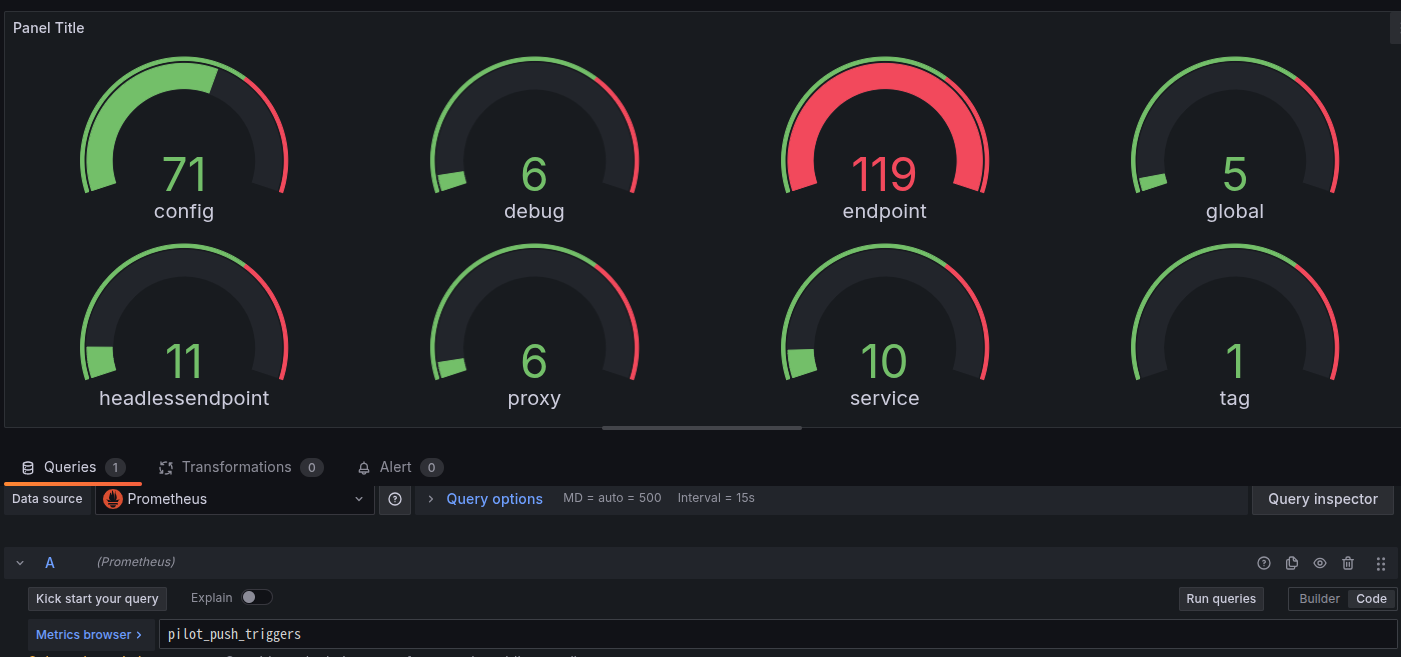
Task: Click the panel scrollbar at top right
Action: [x=1395, y=28]
